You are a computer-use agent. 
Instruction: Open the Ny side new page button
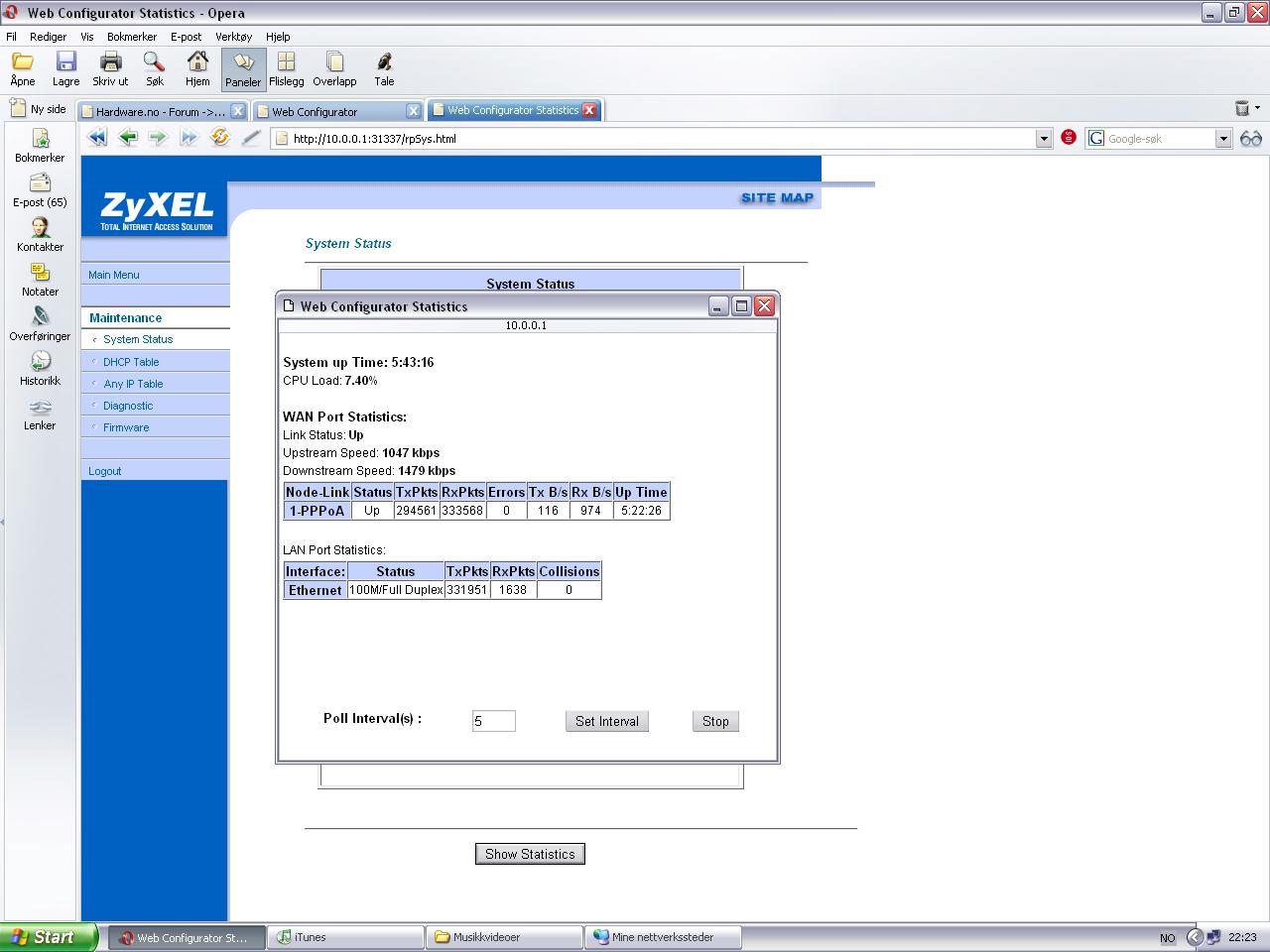tap(39, 109)
